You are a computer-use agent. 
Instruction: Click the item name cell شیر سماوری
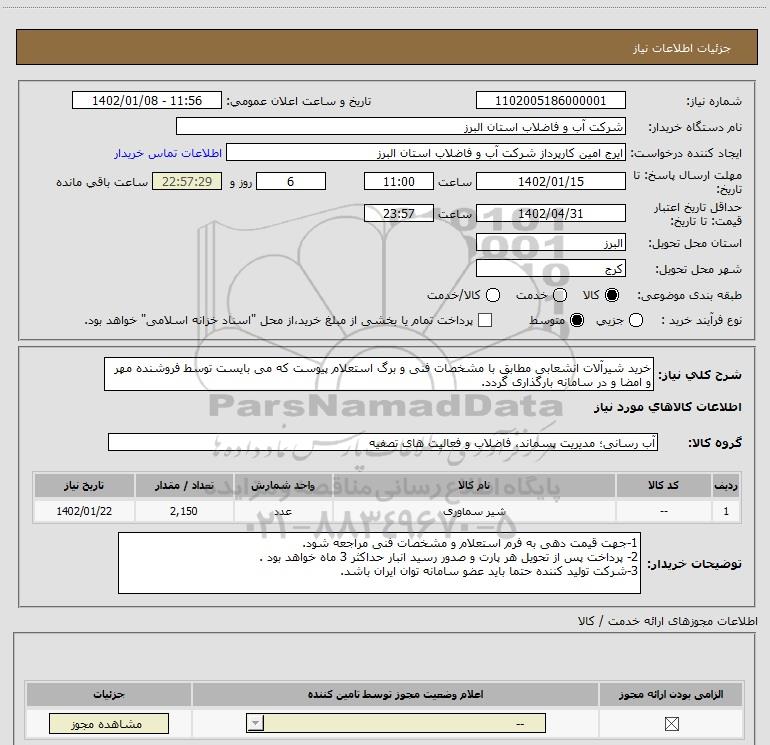tap(474, 511)
